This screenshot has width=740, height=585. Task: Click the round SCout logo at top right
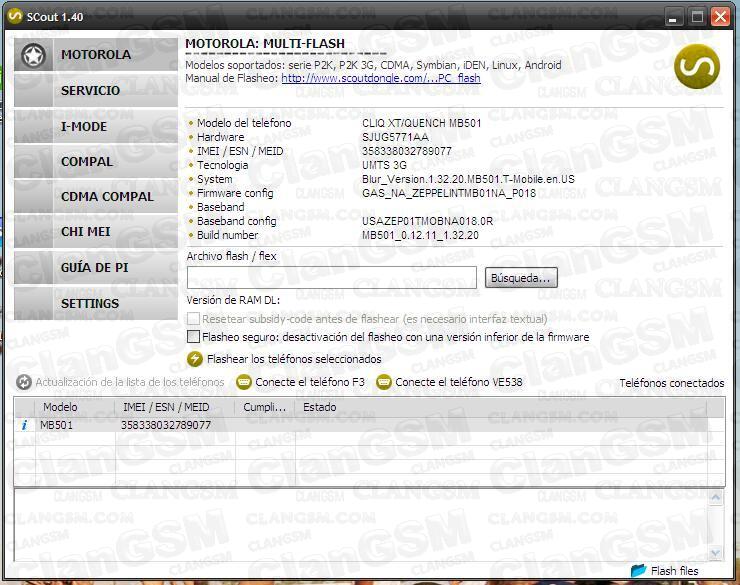[x=697, y=67]
